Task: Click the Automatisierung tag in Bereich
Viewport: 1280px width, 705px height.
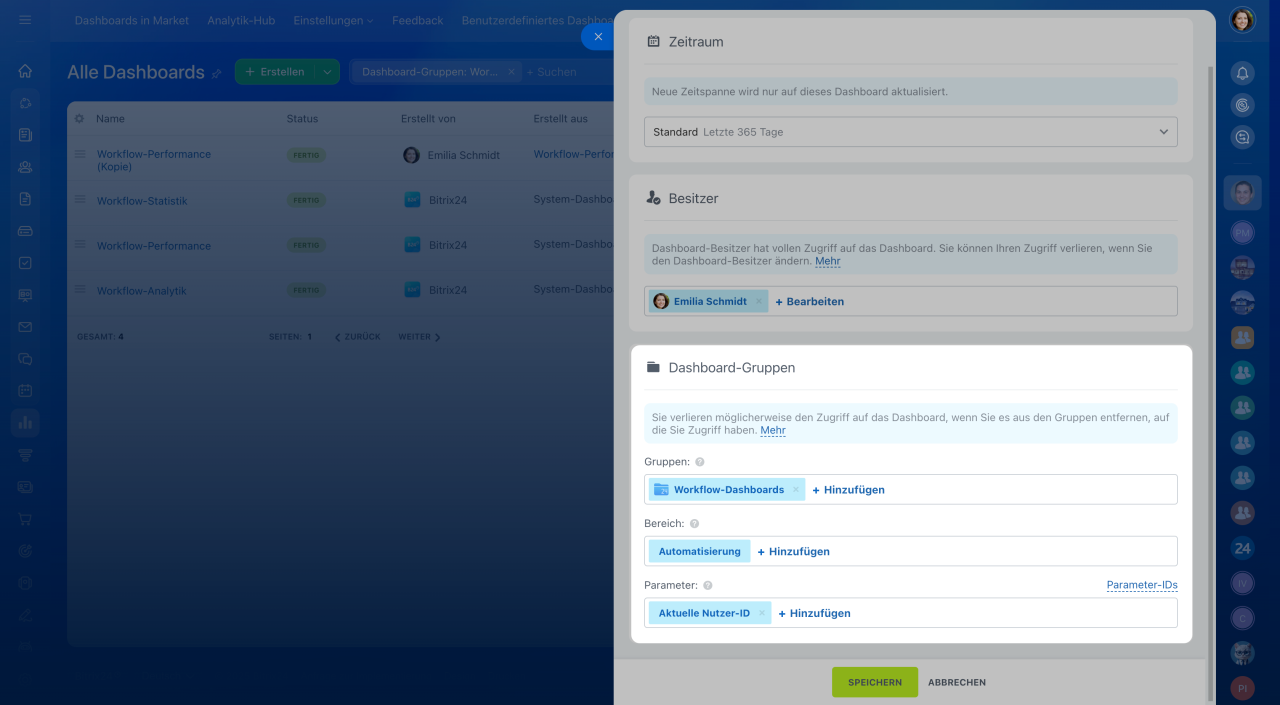Action: click(x=699, y=551)
